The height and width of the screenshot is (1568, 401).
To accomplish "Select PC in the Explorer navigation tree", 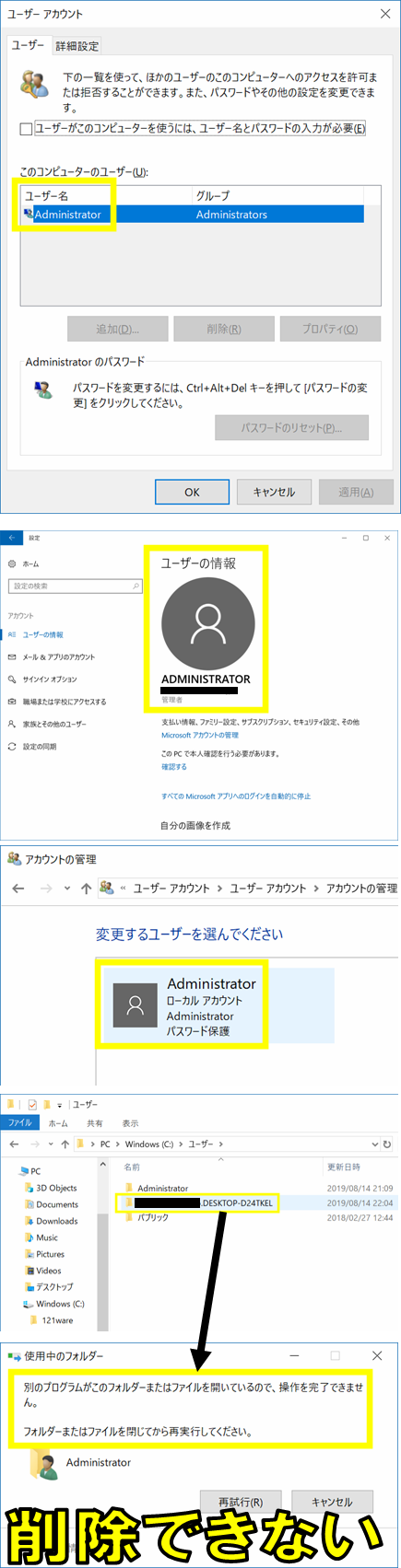I will 35,1171.
